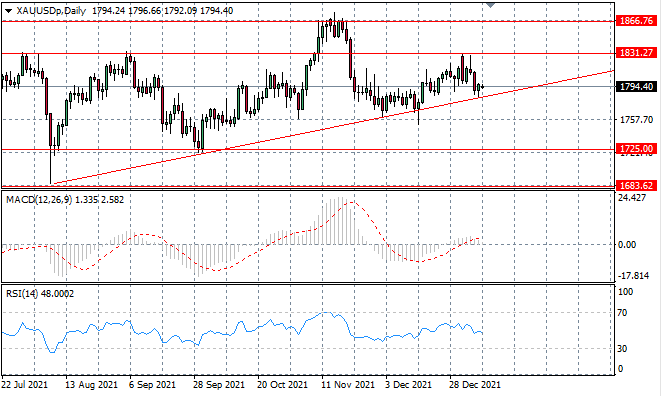
Task: Click the 1757.70 price scale value
Action: click(637, 120)
